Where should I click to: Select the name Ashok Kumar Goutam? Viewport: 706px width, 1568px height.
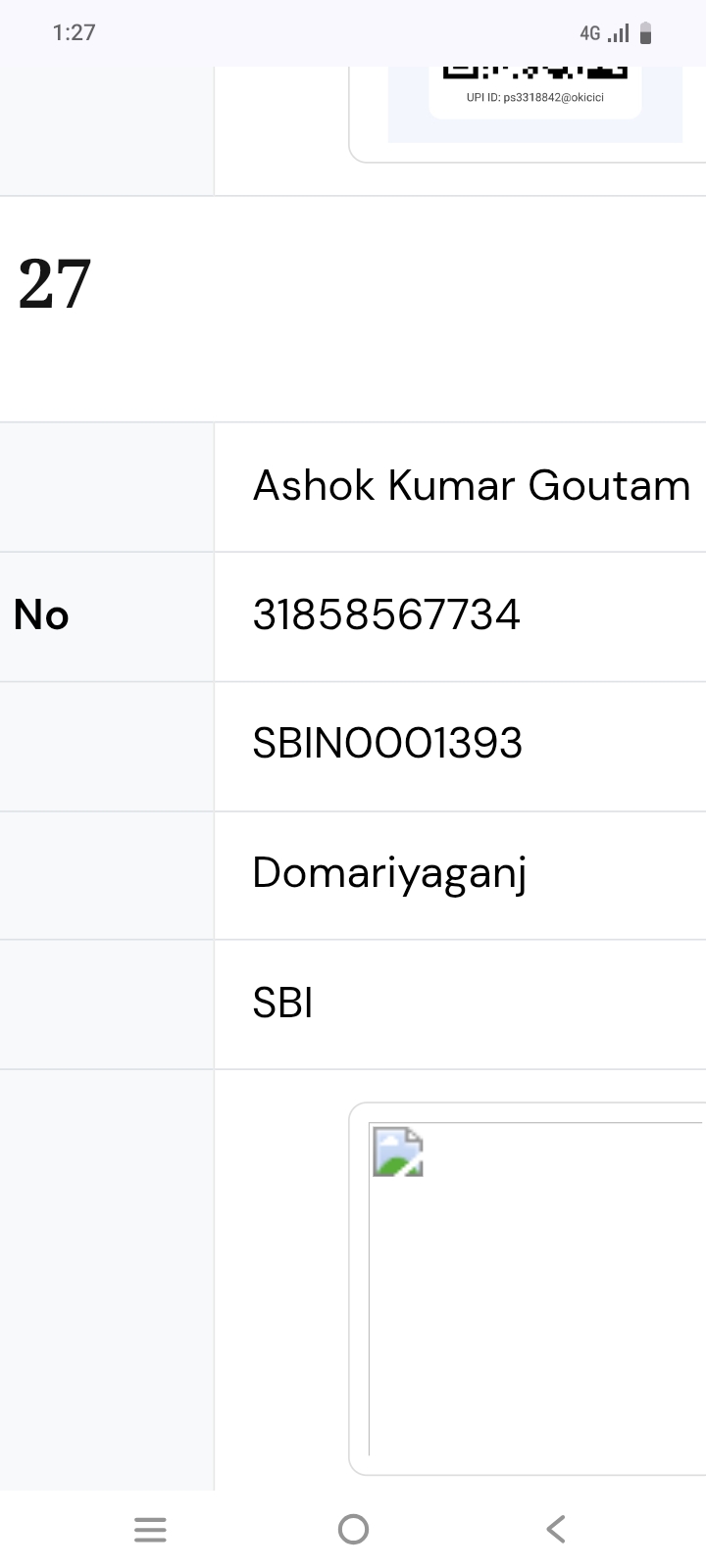pos(472,486)
